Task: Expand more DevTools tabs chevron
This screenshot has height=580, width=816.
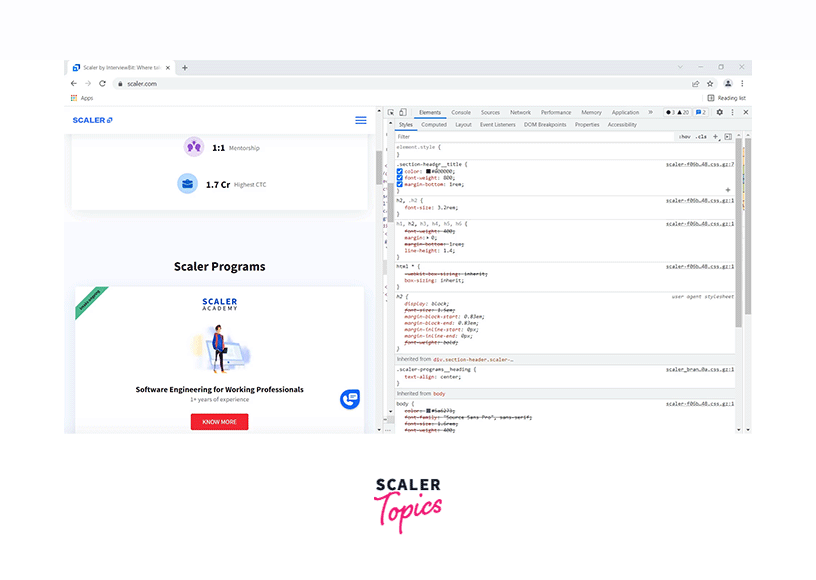Action: click(x=650, y=113)
